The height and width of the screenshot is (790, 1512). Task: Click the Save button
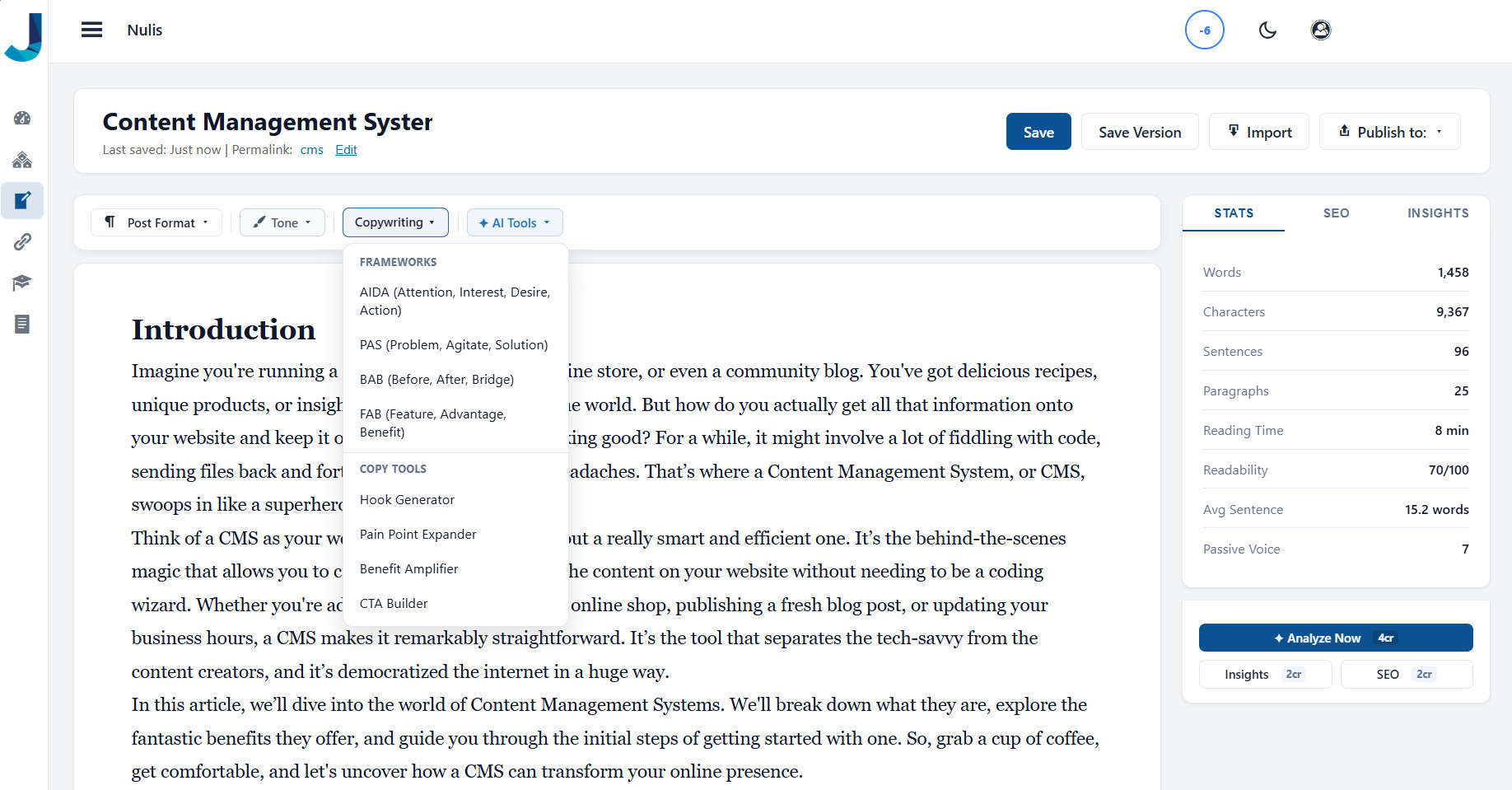[1038, 131]
